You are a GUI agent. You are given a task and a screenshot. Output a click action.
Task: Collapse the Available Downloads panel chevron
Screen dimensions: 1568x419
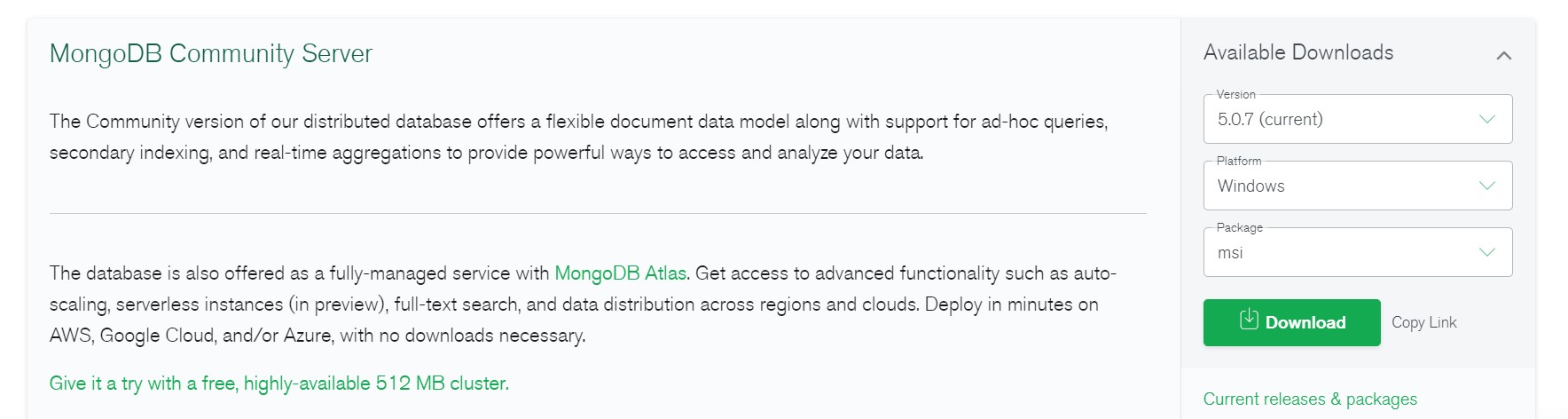pos(1503,55)
